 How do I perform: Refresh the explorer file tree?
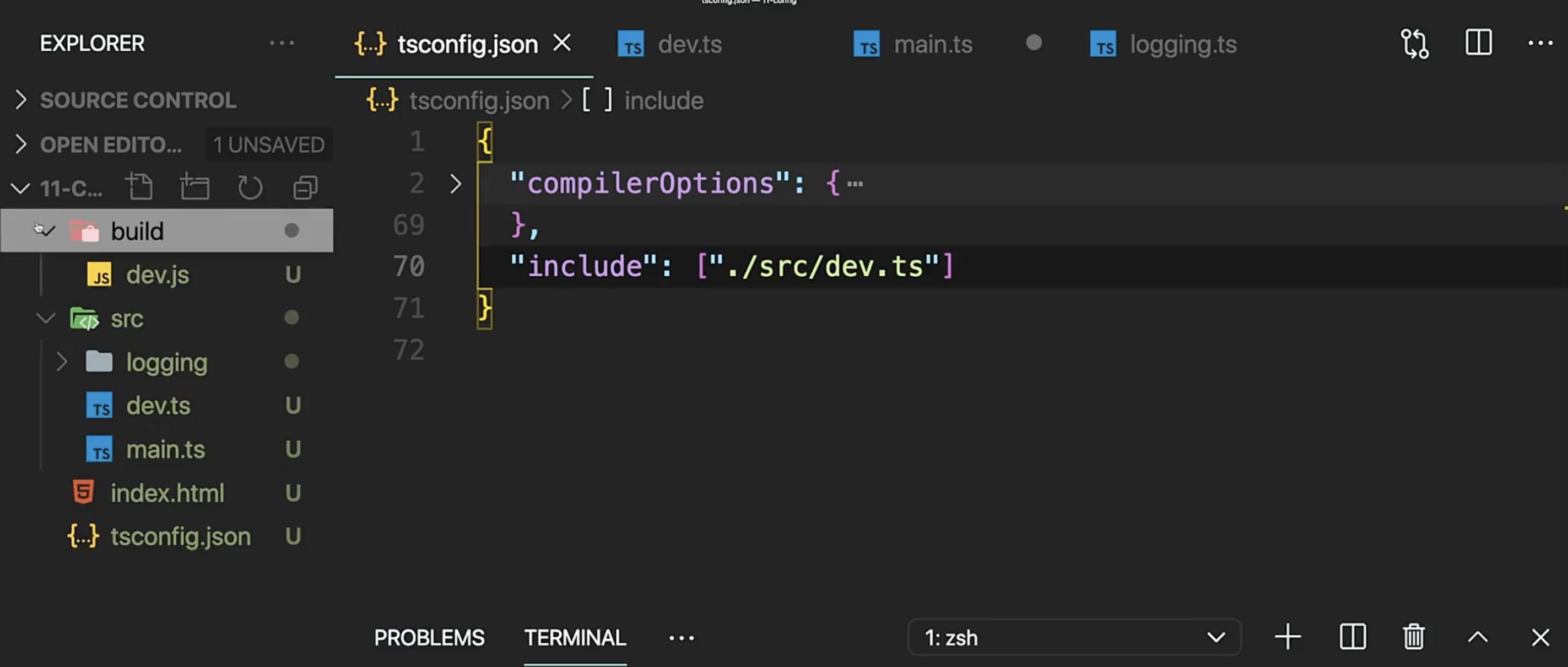(250, 187)
